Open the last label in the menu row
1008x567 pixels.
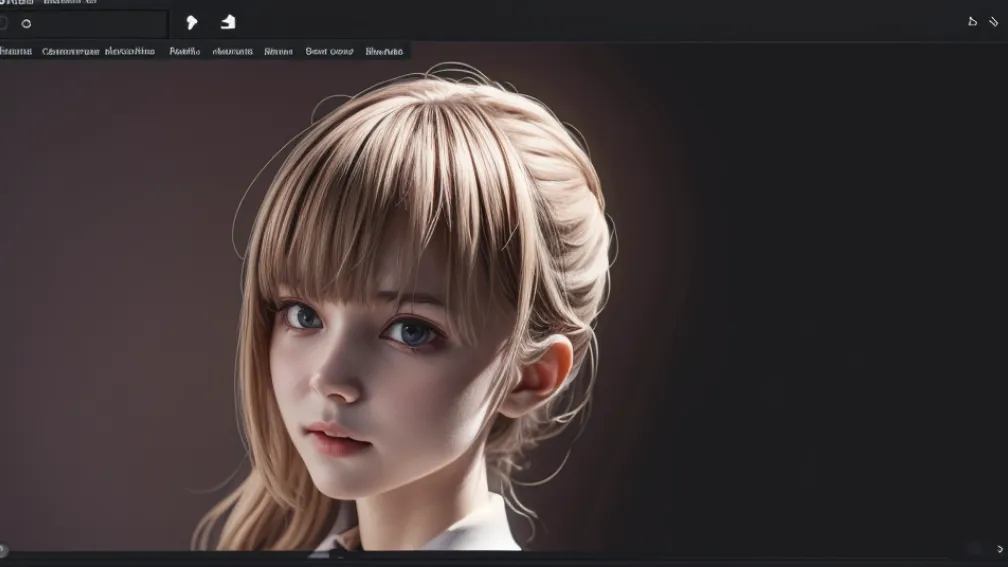point(384,51)
